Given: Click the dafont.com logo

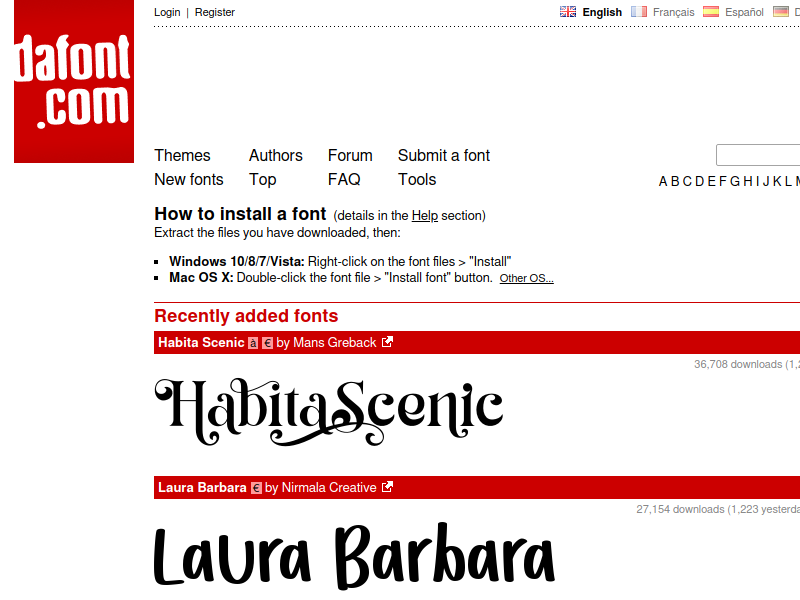Looking at the screenshot, I should [x=74, y=82].
